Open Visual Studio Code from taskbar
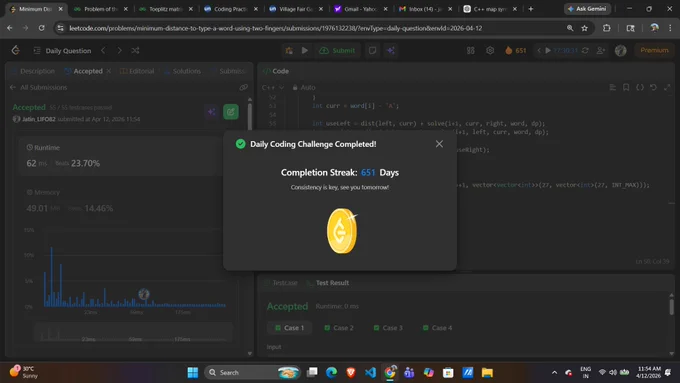The width and height of the screenshot is (680, 383). click(370, 372)
